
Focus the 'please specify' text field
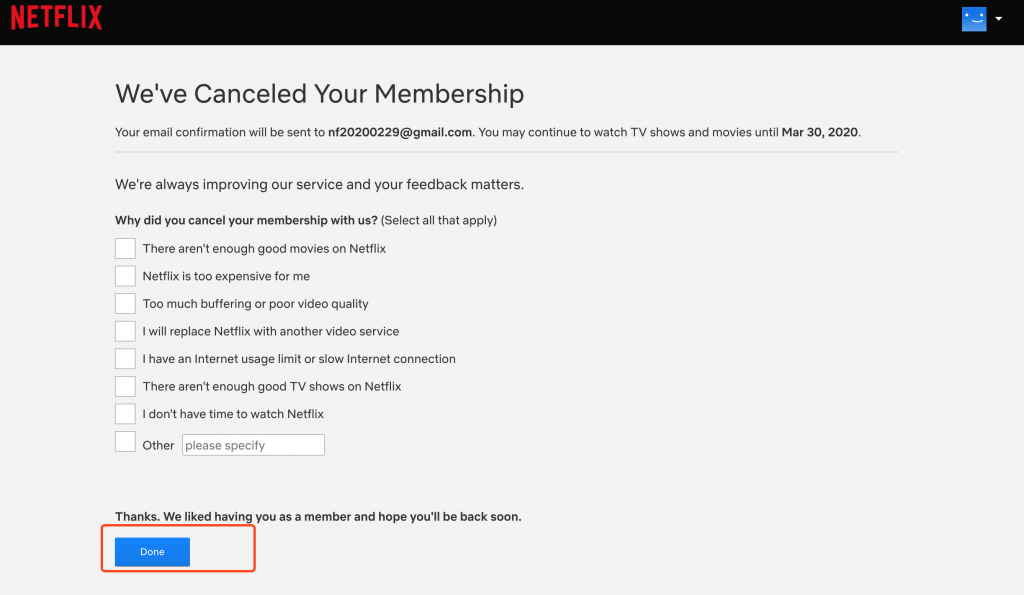coord(253,445)
